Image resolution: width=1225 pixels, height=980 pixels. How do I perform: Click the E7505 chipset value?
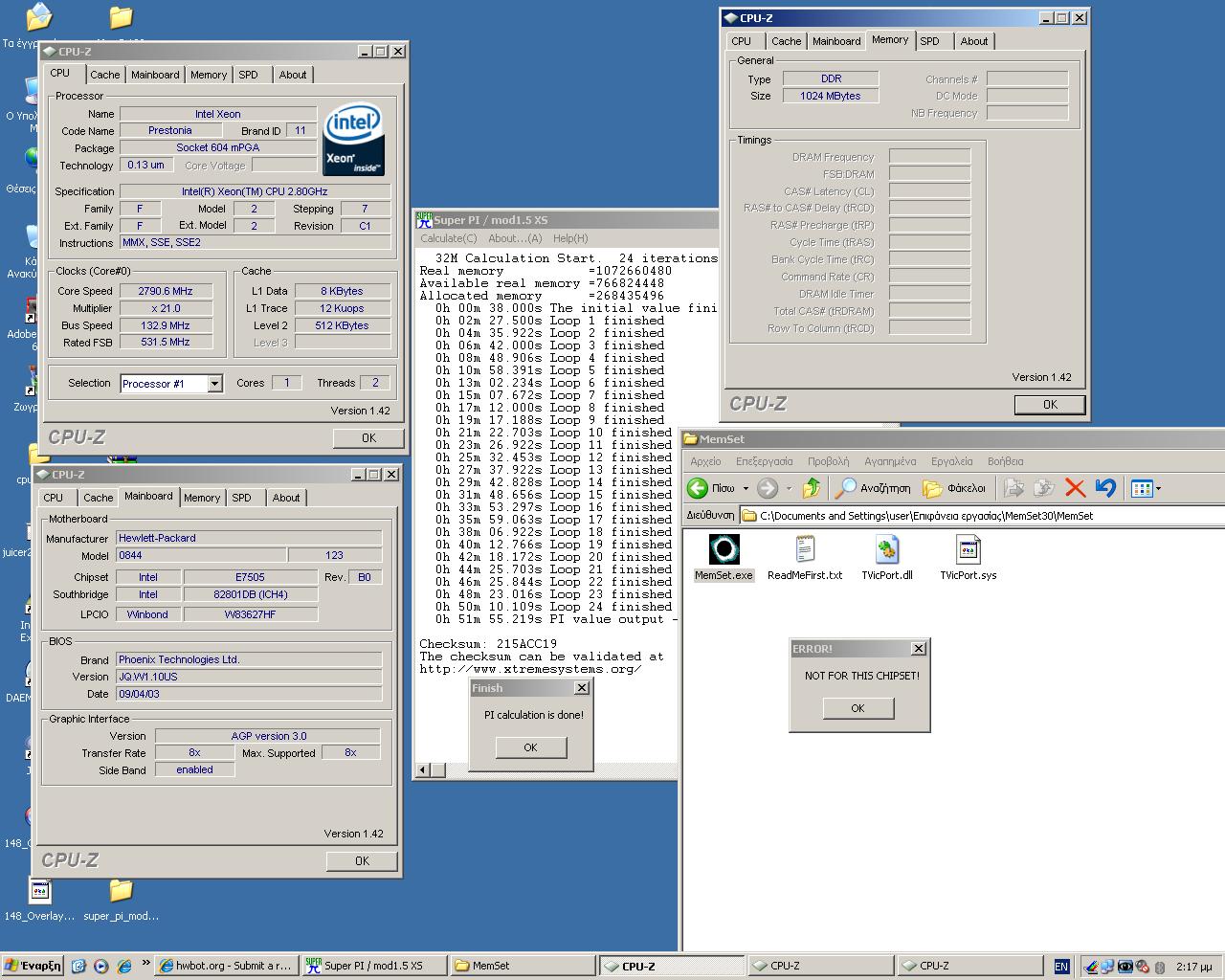tap(251, 577)
